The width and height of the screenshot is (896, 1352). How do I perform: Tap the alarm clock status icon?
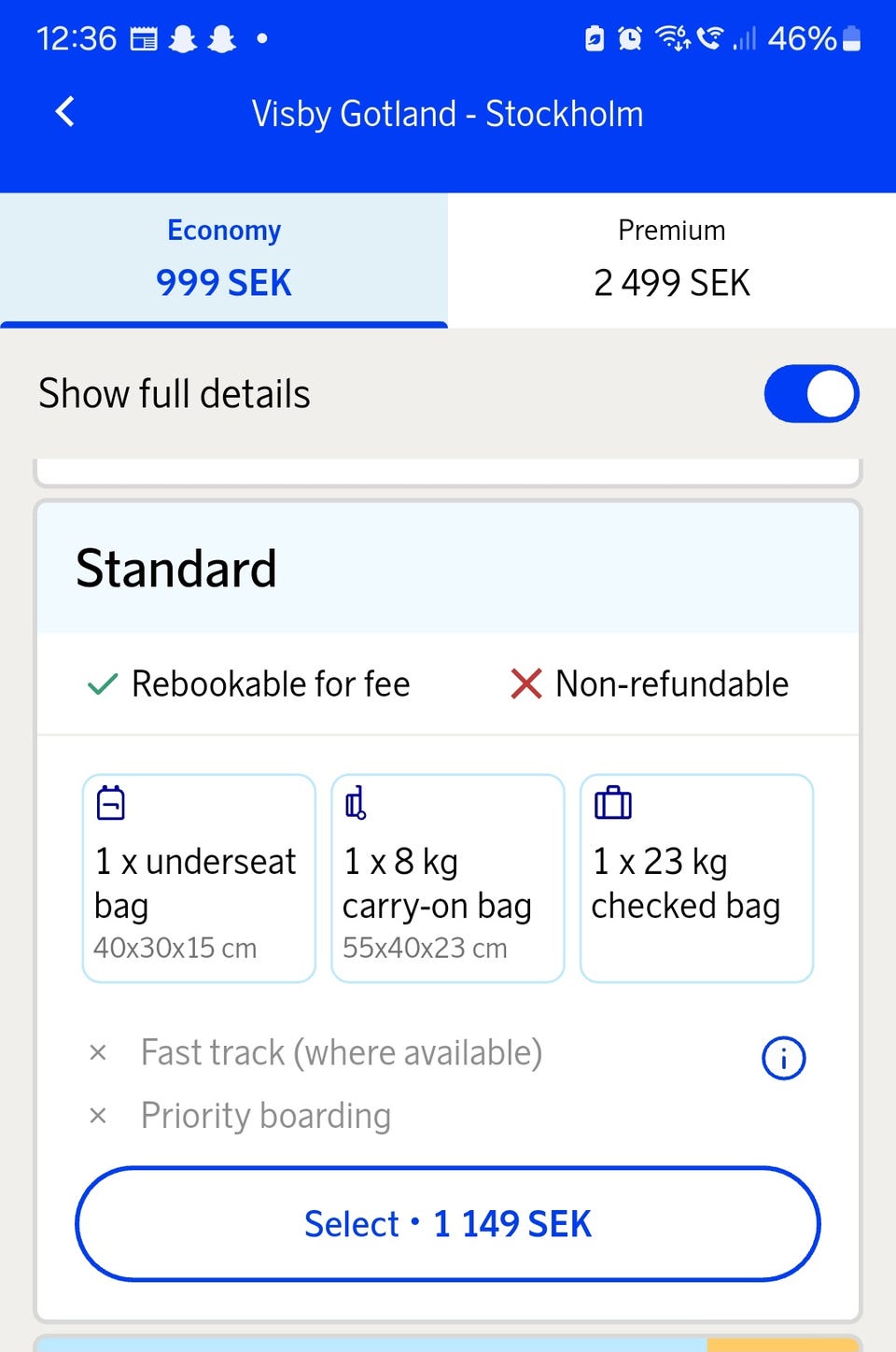631,38
